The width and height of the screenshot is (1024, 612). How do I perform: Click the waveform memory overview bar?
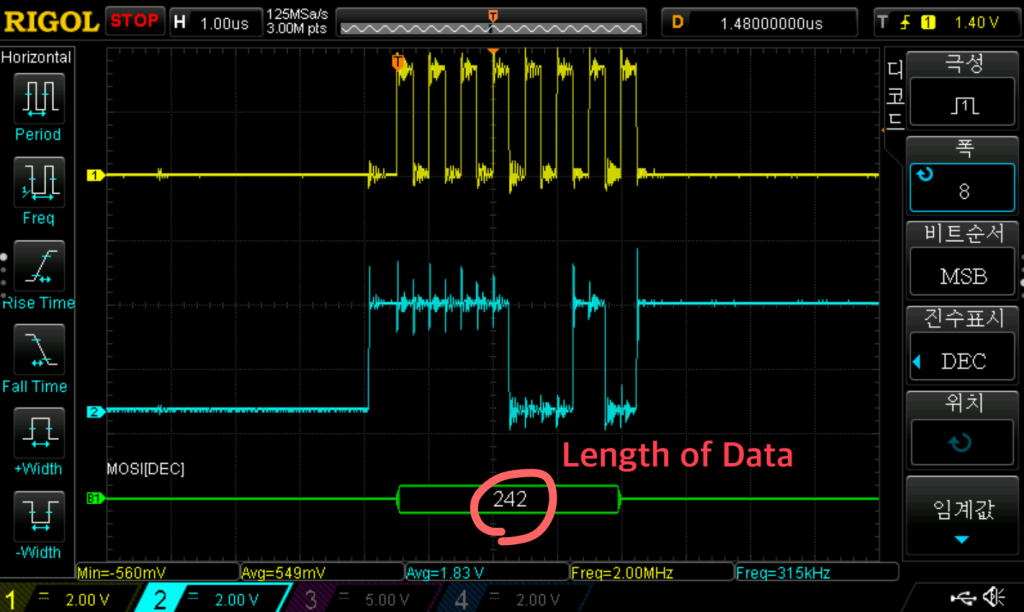pos(491,23)
